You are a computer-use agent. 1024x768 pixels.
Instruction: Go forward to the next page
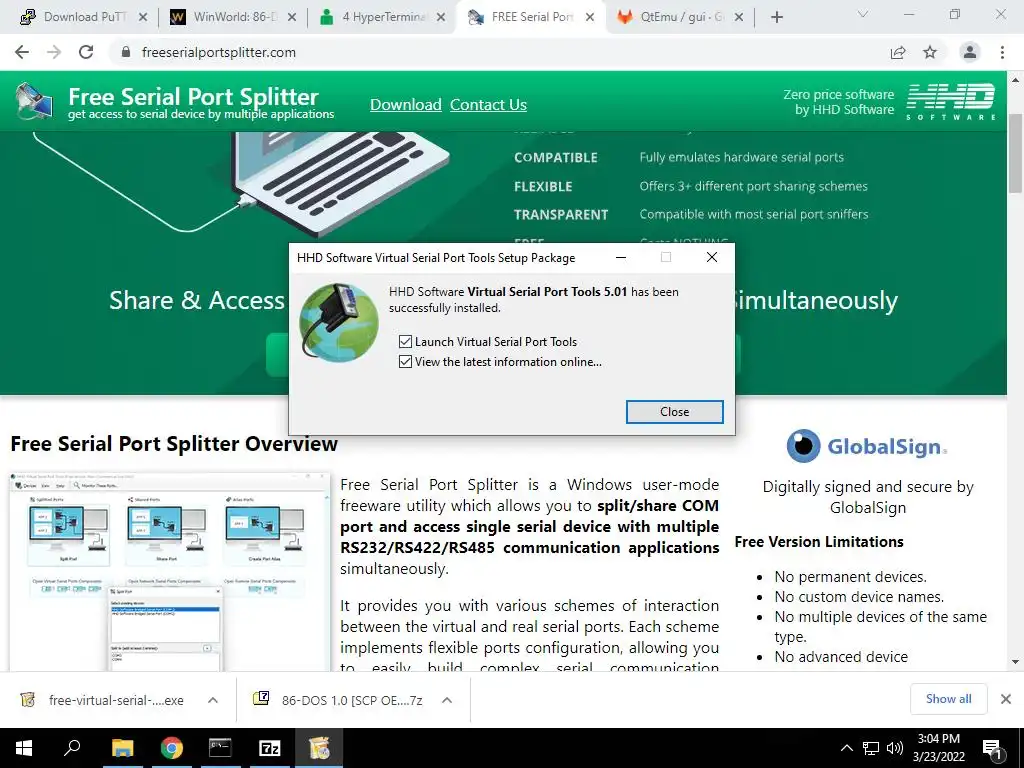point(54,52)
